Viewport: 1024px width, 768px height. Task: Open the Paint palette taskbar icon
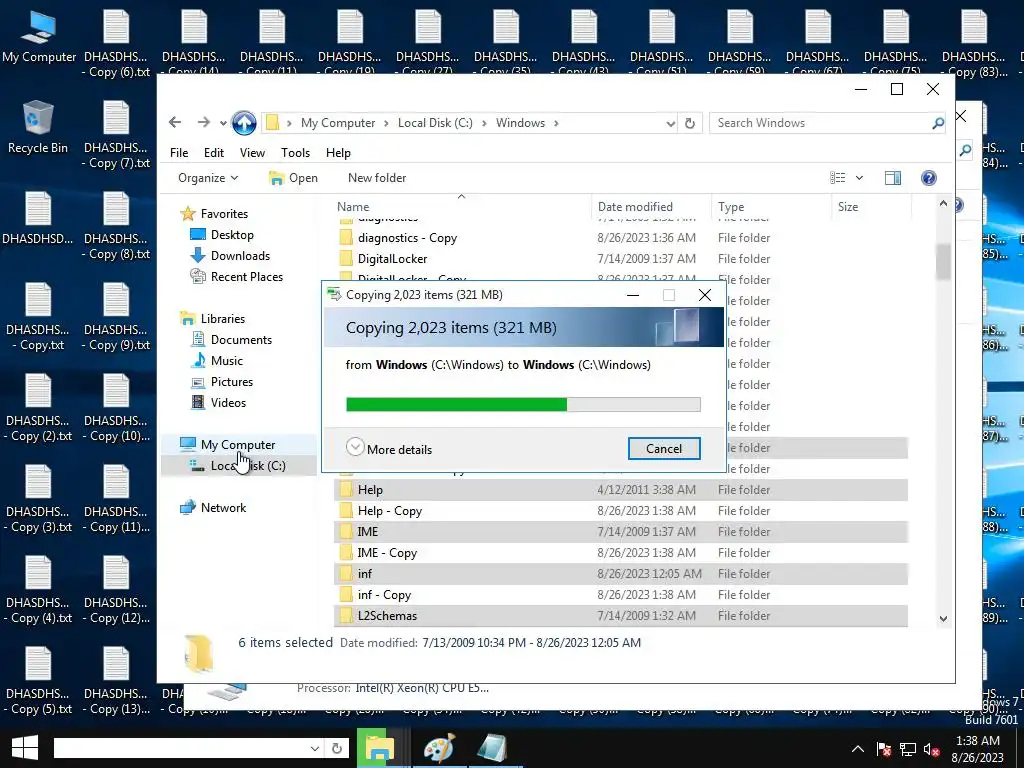coord(439,748)
